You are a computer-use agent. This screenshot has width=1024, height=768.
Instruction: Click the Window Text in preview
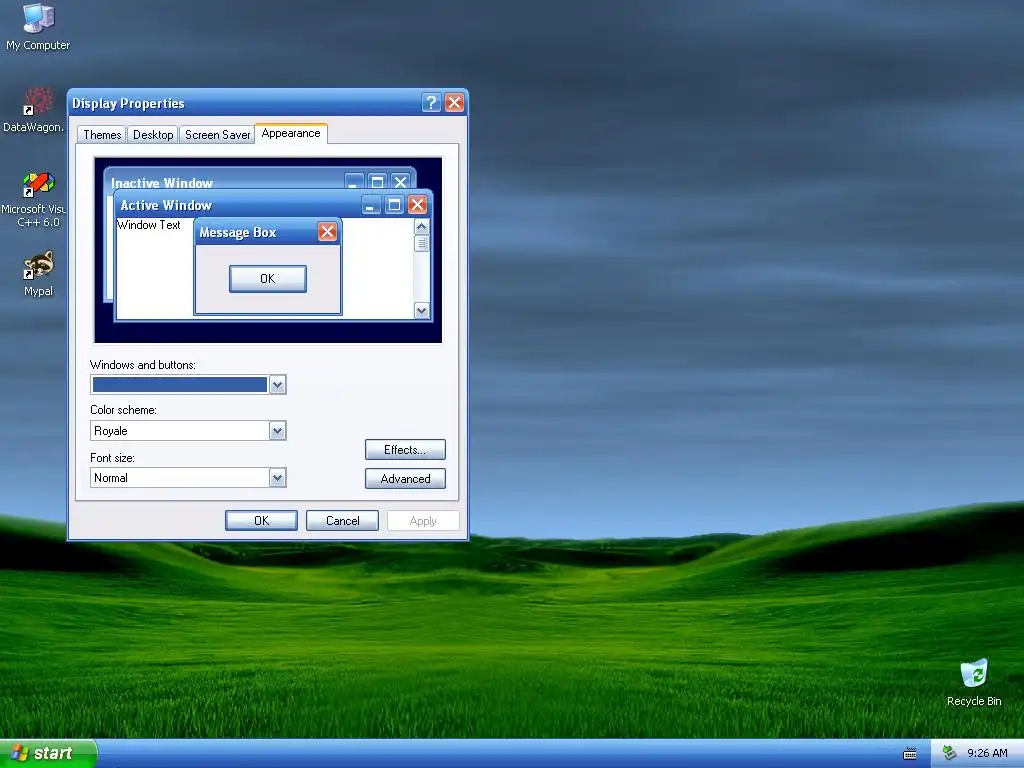click(x=149, y=225)
